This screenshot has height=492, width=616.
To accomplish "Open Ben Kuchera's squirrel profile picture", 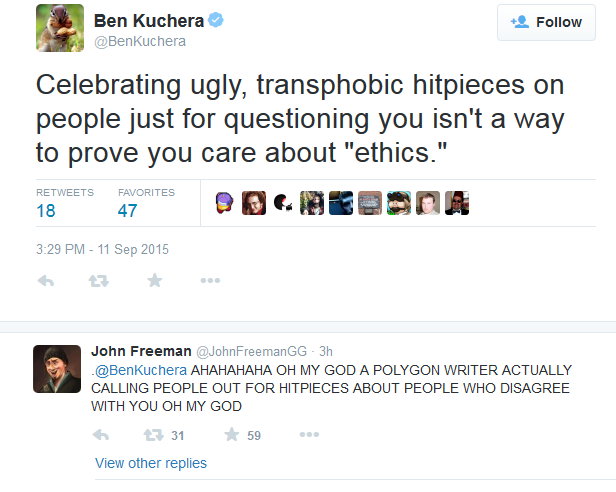I will [x=60, y=28].
